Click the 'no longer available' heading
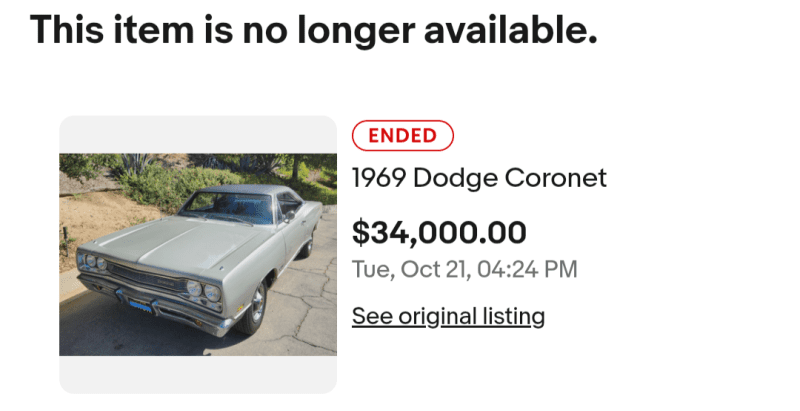The image size is (800, 411). click(313, 30)
